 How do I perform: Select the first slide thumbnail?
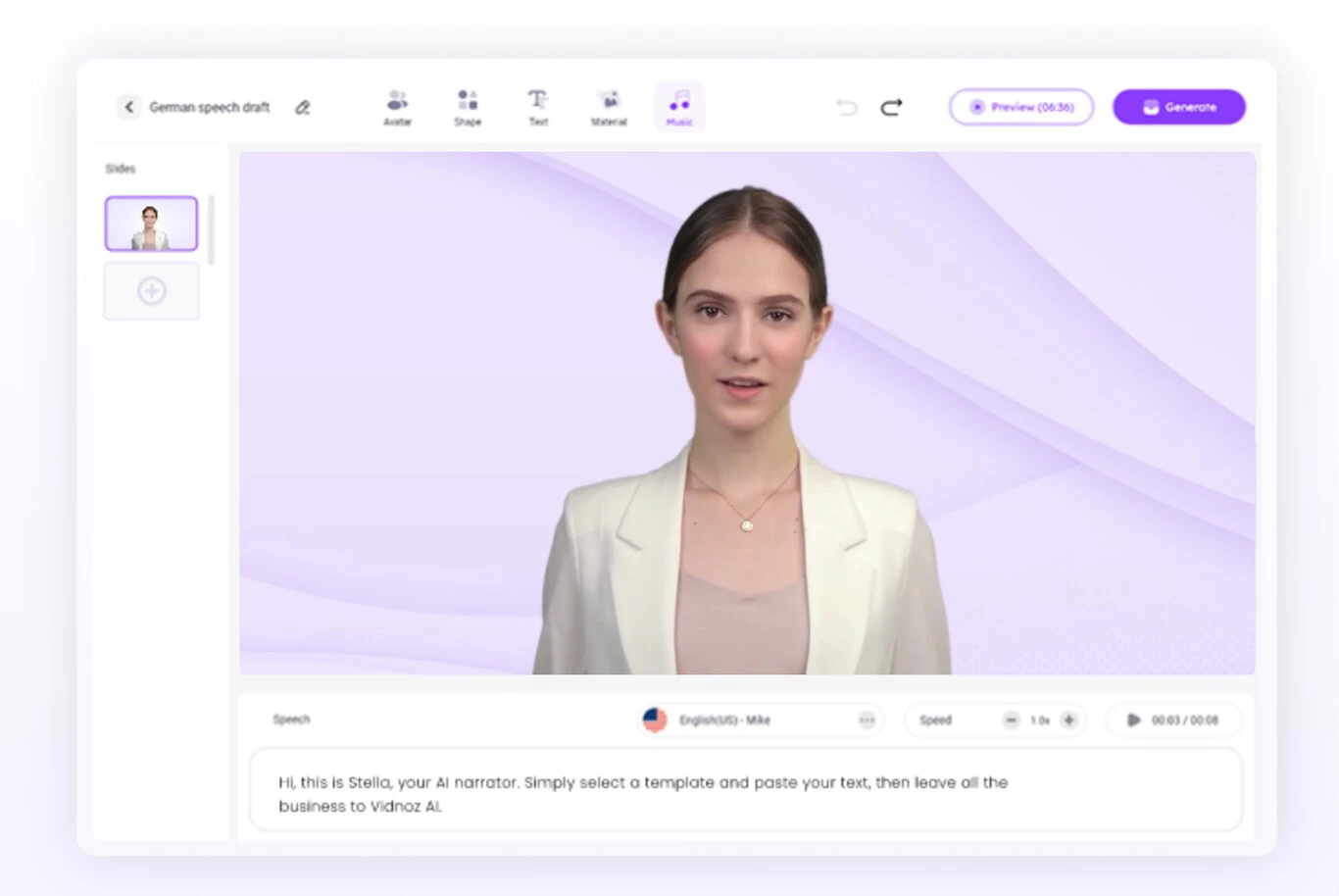click(151, 224)
